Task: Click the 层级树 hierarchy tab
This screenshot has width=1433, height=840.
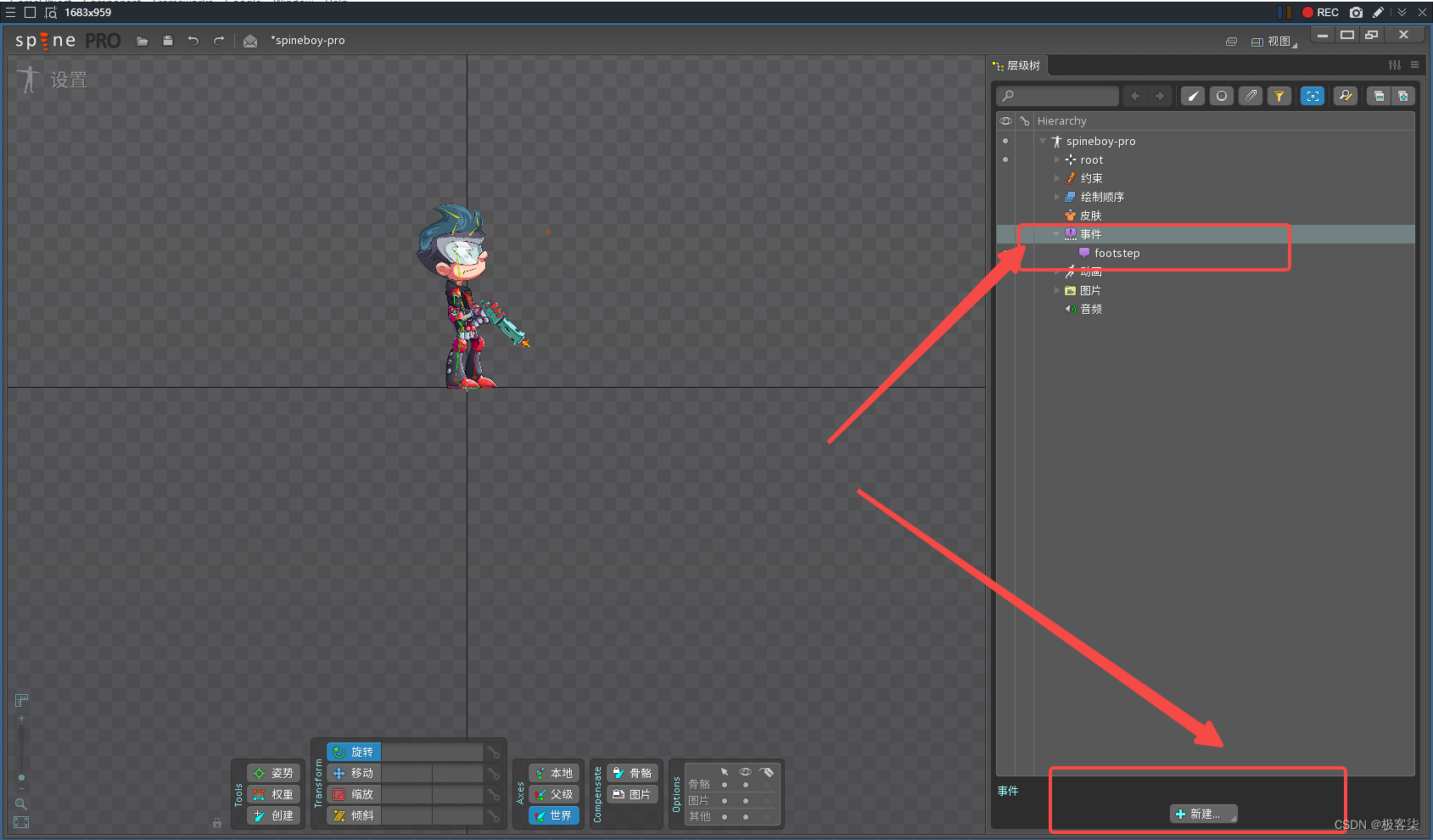Action: [x=1017, y=65]
